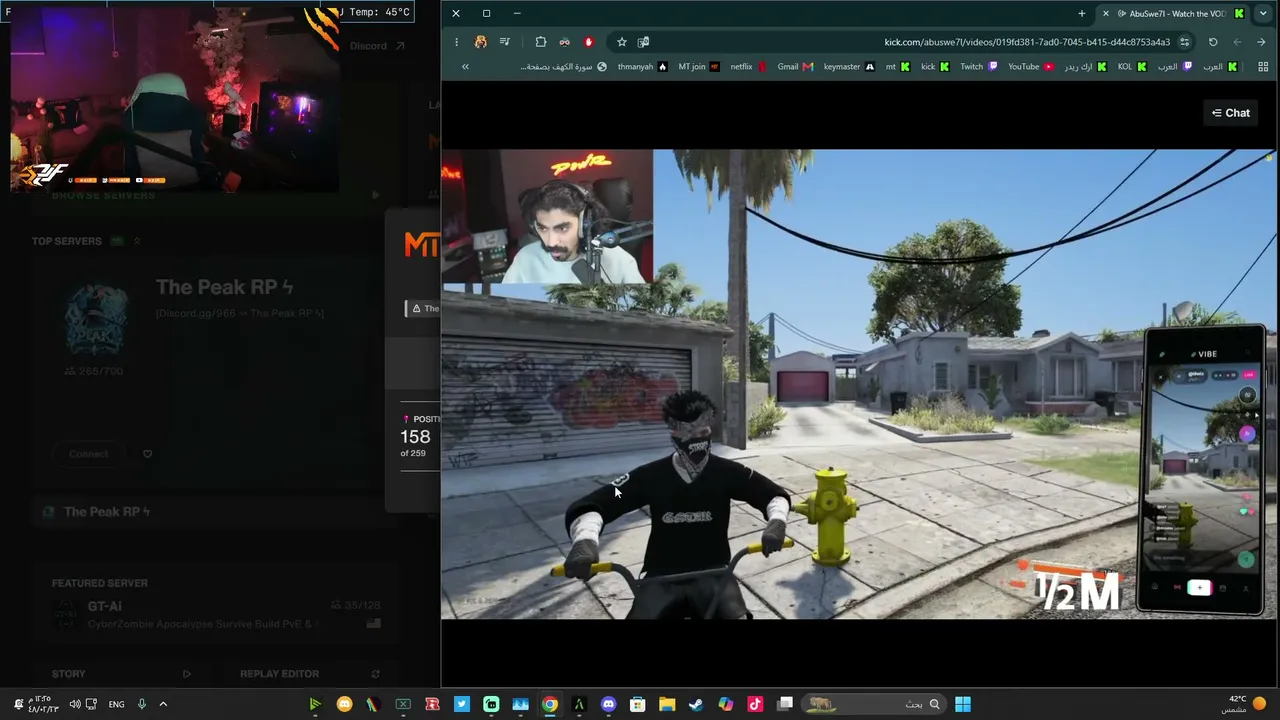Open the thmanyah bookmark
1280x720 pixels.
click(x=641, y=67)
